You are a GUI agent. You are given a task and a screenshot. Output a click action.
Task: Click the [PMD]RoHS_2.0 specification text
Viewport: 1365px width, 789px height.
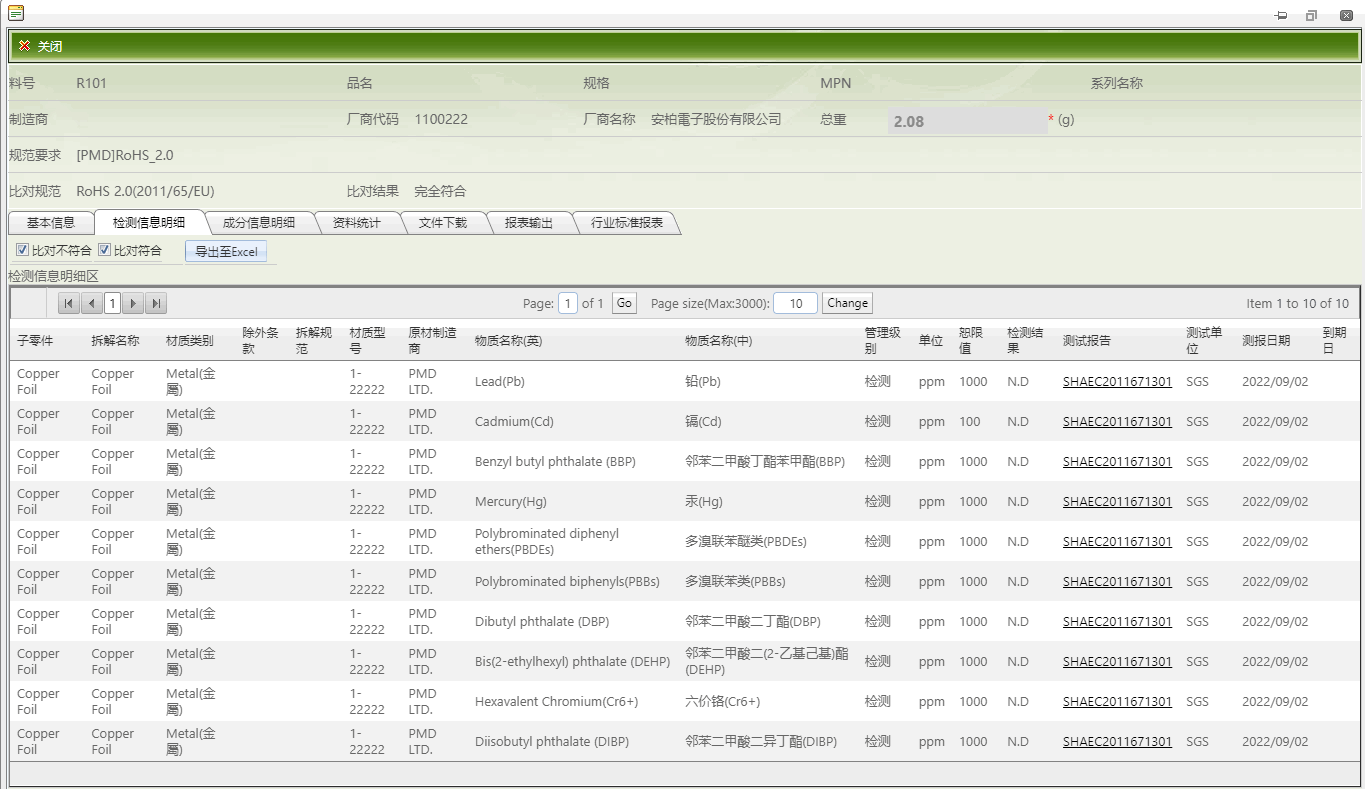coord(125,155)
